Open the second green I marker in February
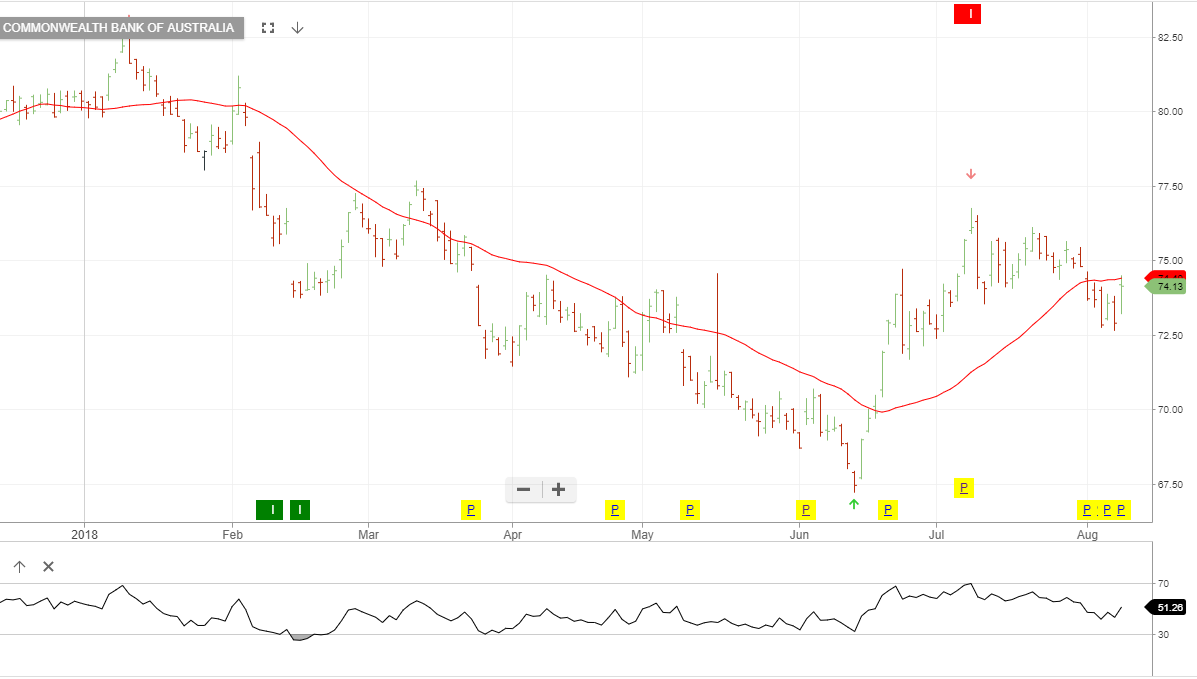 click(300, 509)
